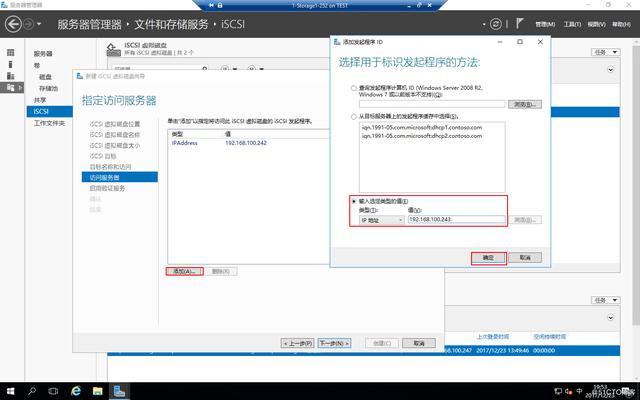640x400 pixels.
Task: Click 取消 in the iSCSI virtual disk wizard
Action: click(419, 343)
